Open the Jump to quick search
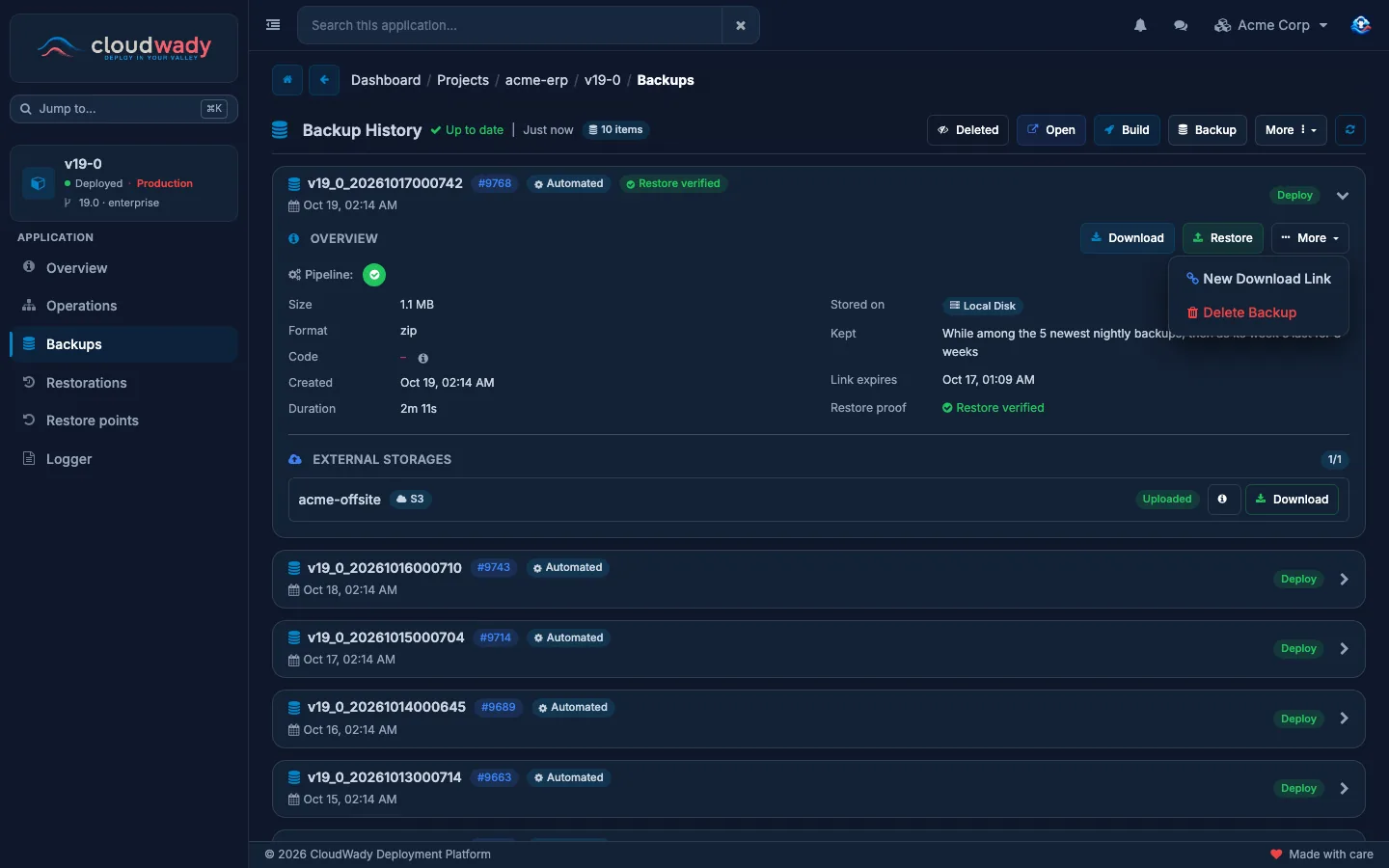 [123, 109]
